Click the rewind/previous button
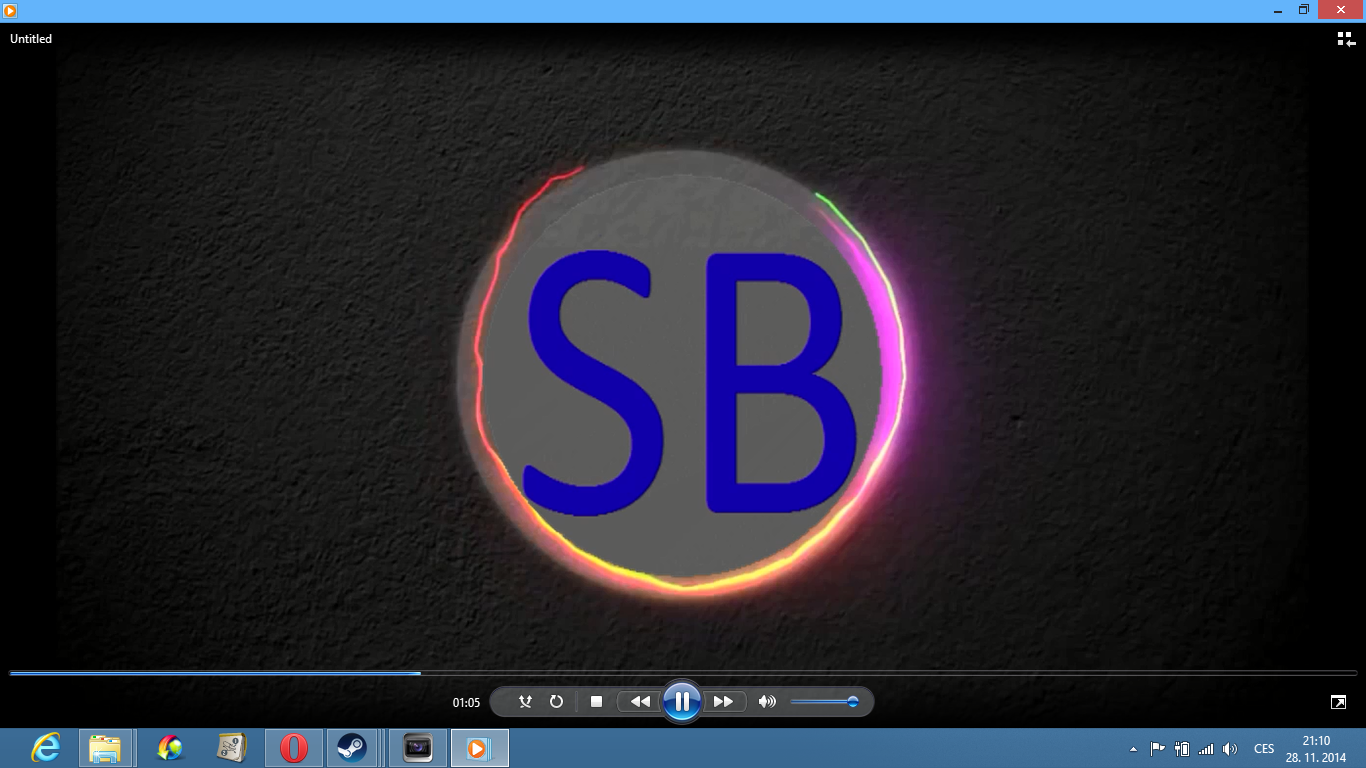This screenshot has width=1366, height=768. click(640, 702)
